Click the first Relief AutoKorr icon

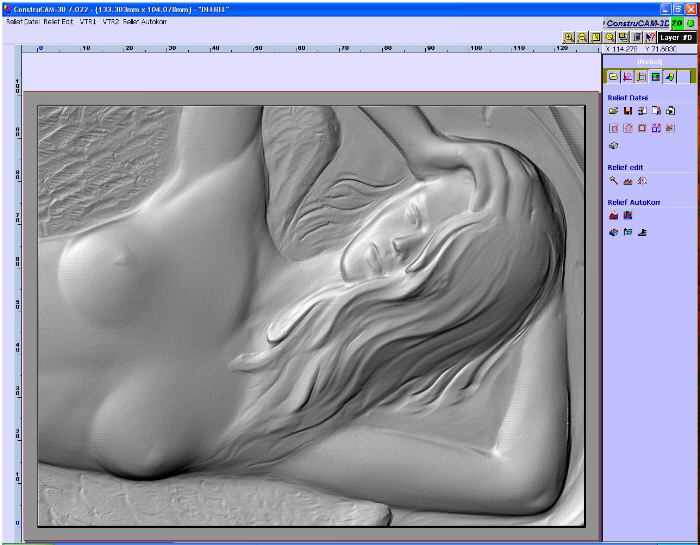[613, 215]
